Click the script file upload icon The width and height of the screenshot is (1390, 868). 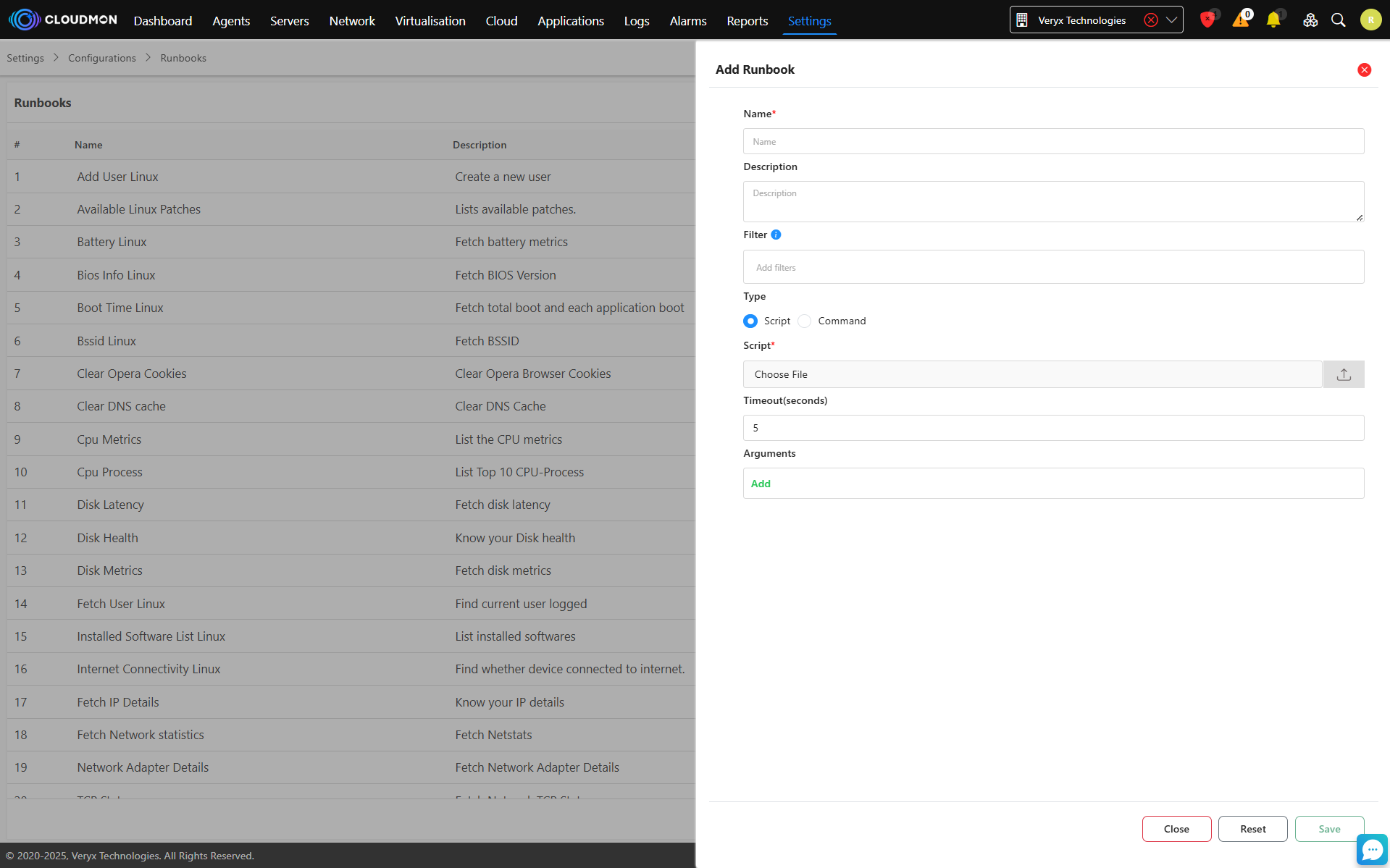coord(1344,374)
